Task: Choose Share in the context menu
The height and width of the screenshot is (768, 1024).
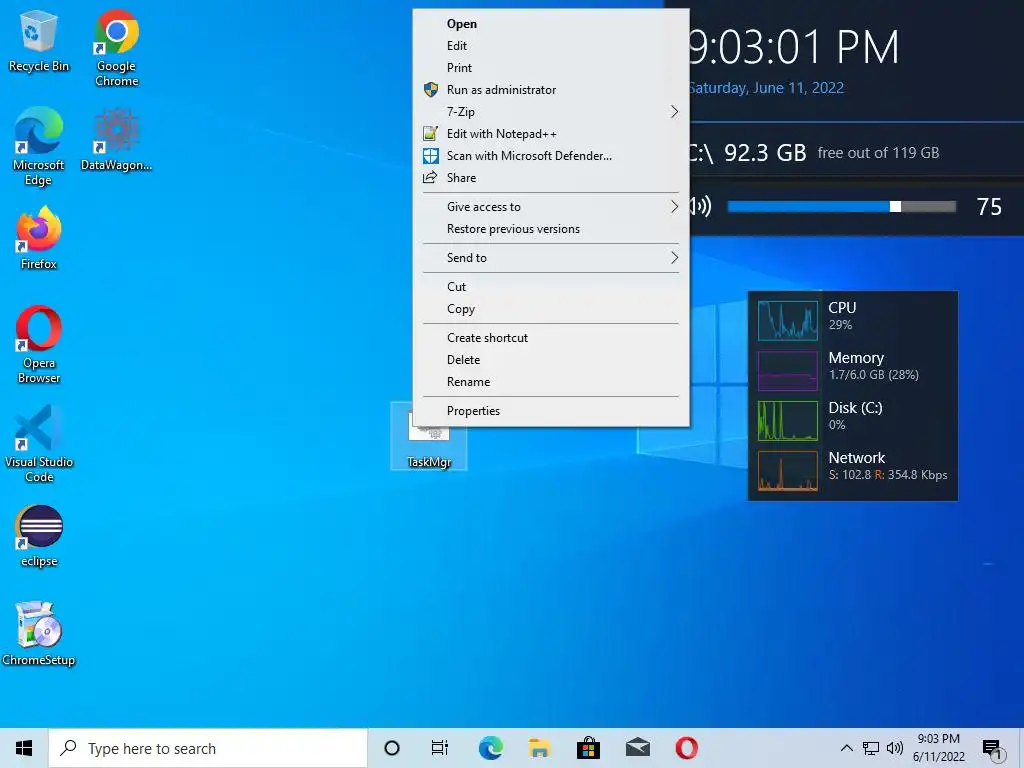Action: click(x=551, y=178)
